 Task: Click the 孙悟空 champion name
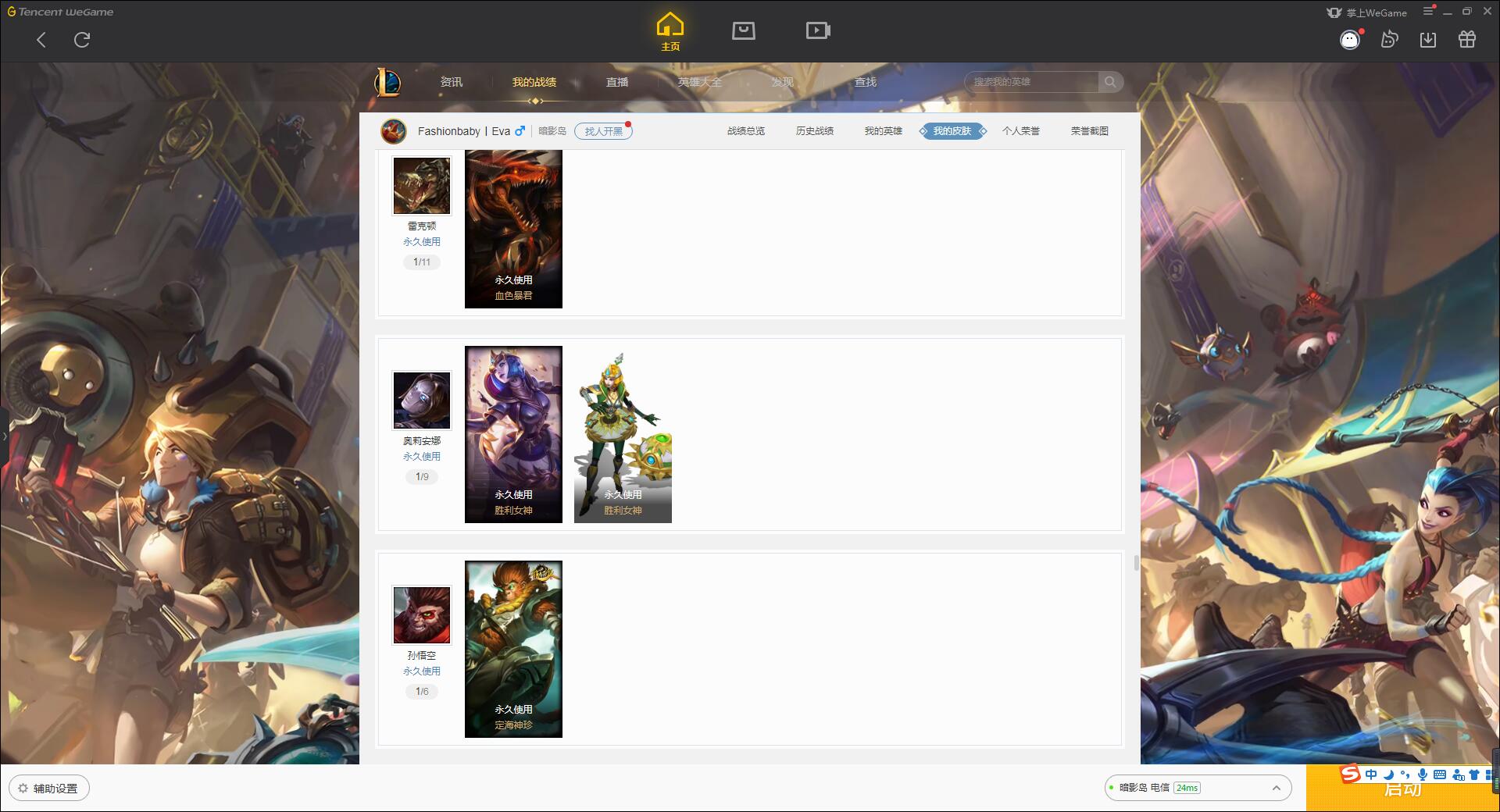click(x=422, y=656)
